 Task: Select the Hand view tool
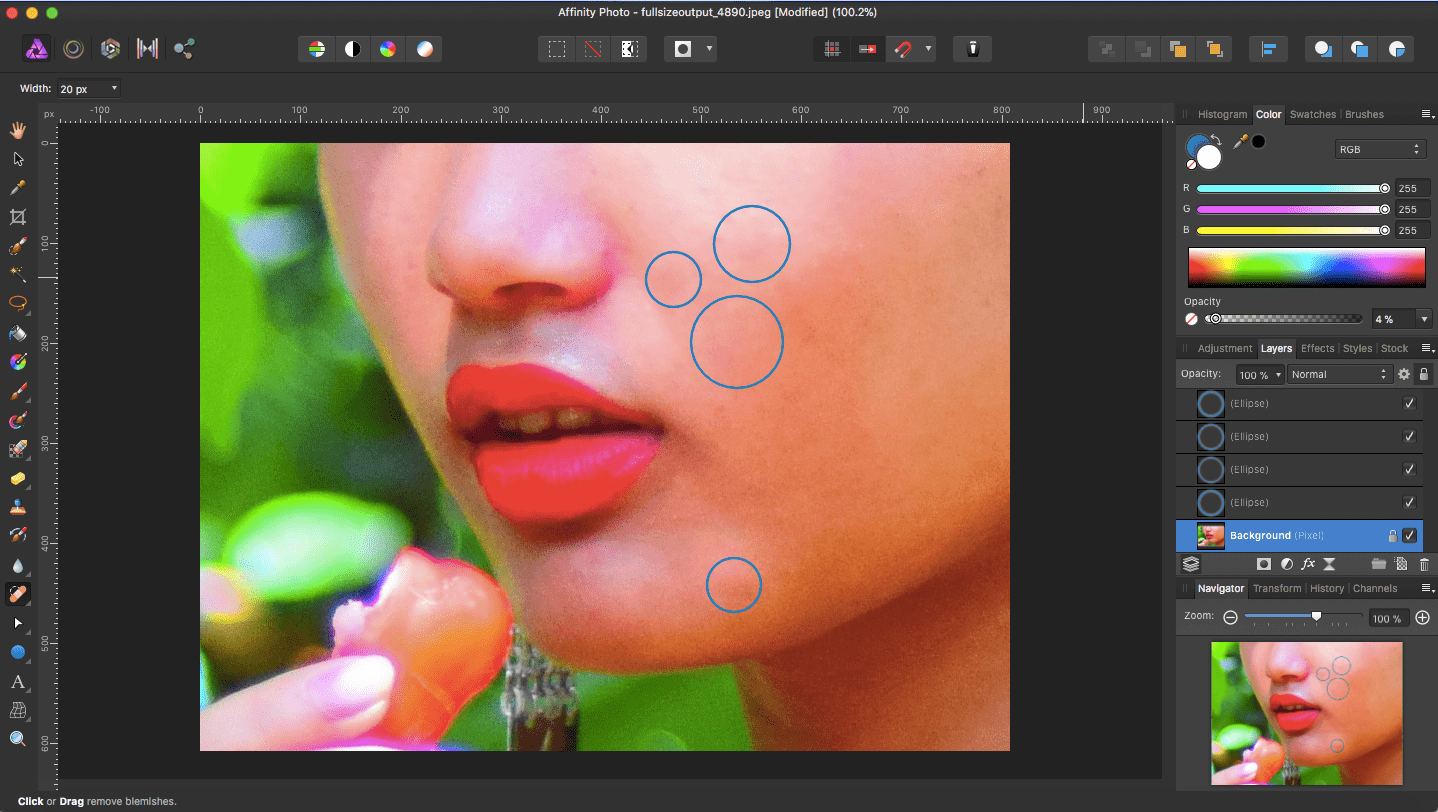(x=18, y=130)
